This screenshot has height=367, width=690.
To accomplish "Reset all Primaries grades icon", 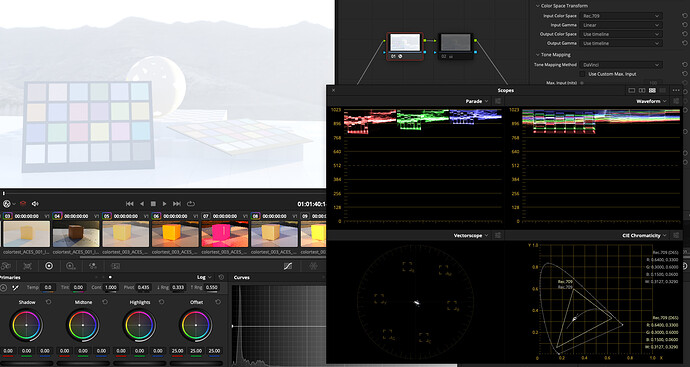I will [x=221, y=277].
